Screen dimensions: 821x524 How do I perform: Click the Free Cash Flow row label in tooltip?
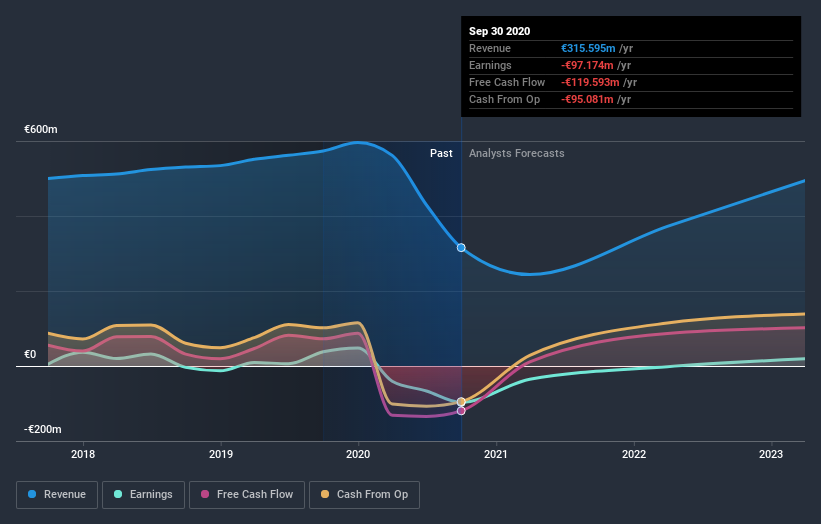[x=507, y=82]
